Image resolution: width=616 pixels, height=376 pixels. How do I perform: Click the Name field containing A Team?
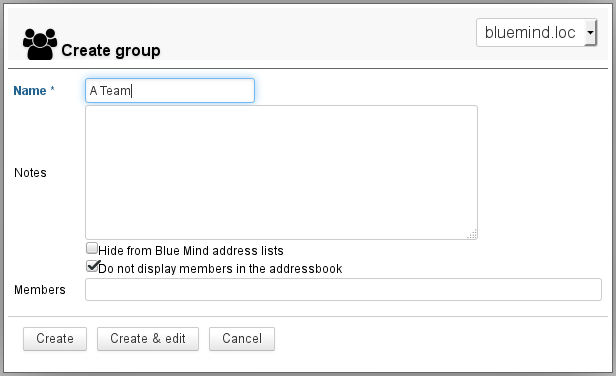click(x=170, y=91)
